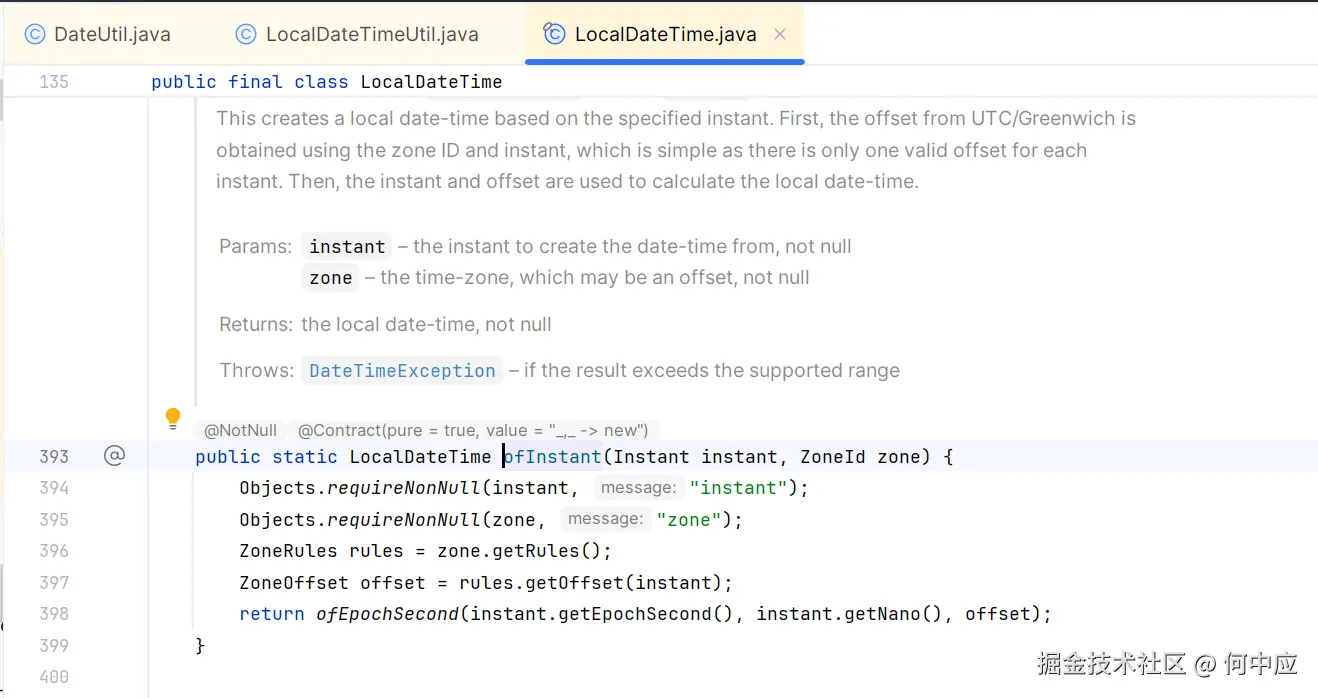The height and width of the screenshot is (698, 1318).
Task: Click the "message:" hint on line 394
Action: [637, 488]
